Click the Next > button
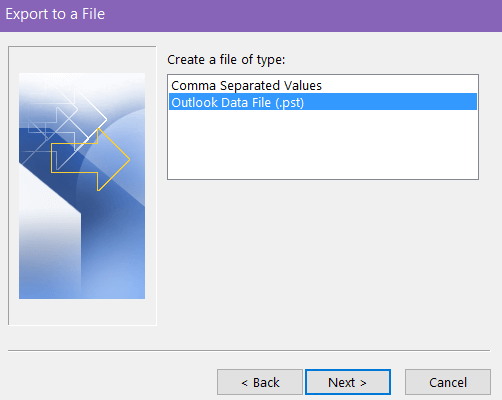 click(348, 382)
